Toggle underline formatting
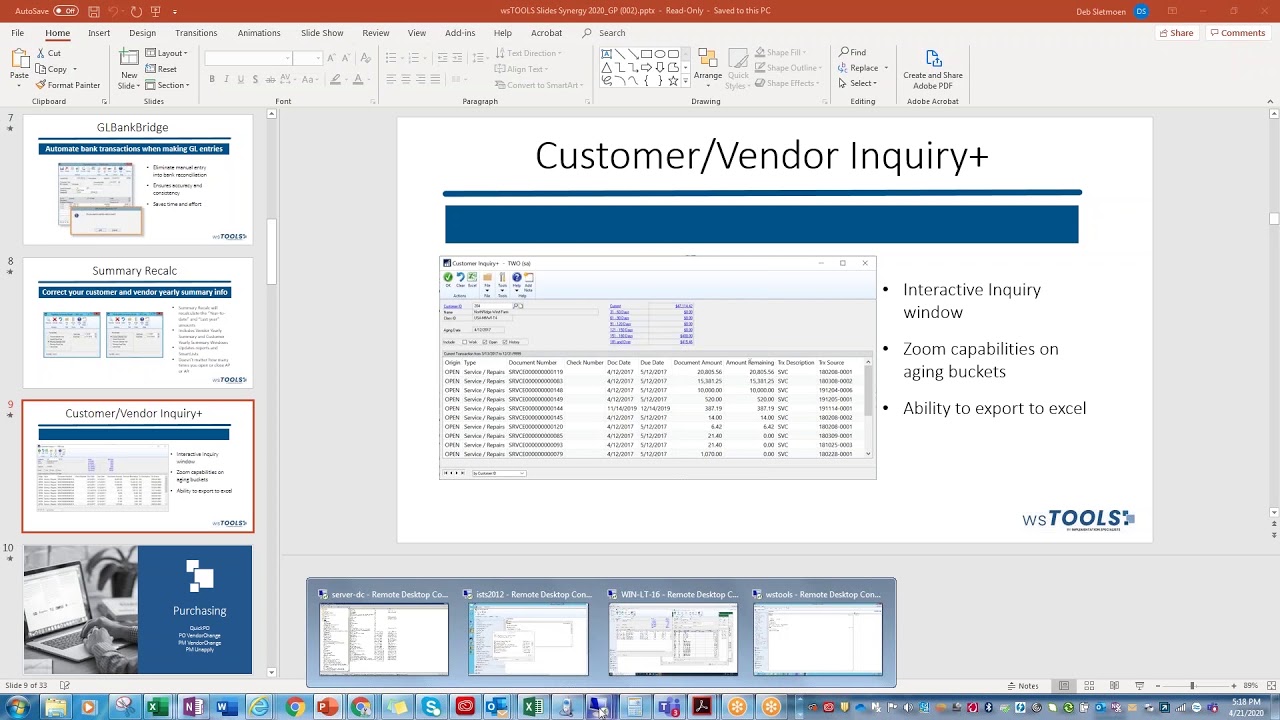This screenshot has width=1280, height=720. click(x=240, y=79)
